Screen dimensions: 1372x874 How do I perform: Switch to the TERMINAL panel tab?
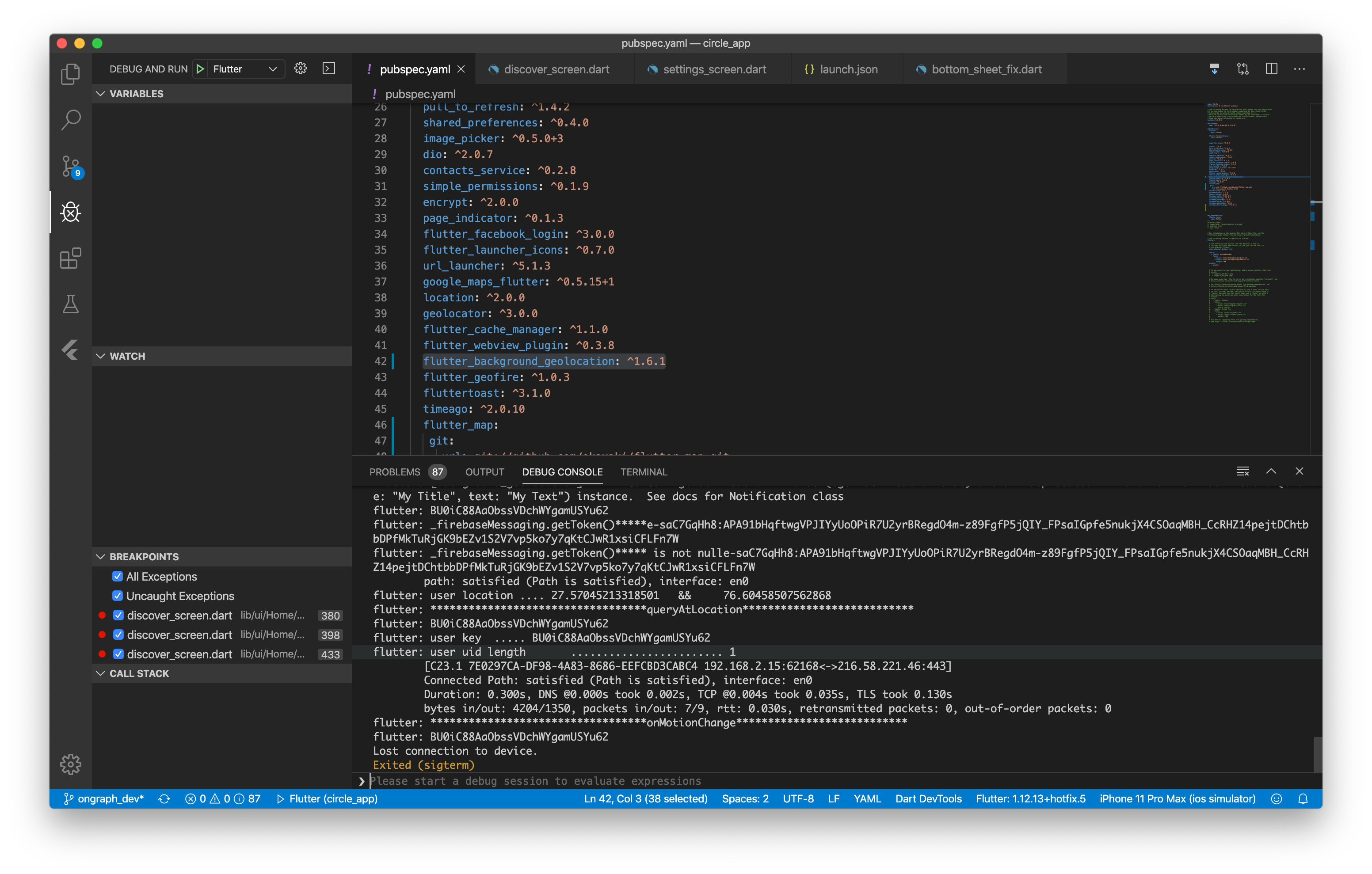(643, 472)
